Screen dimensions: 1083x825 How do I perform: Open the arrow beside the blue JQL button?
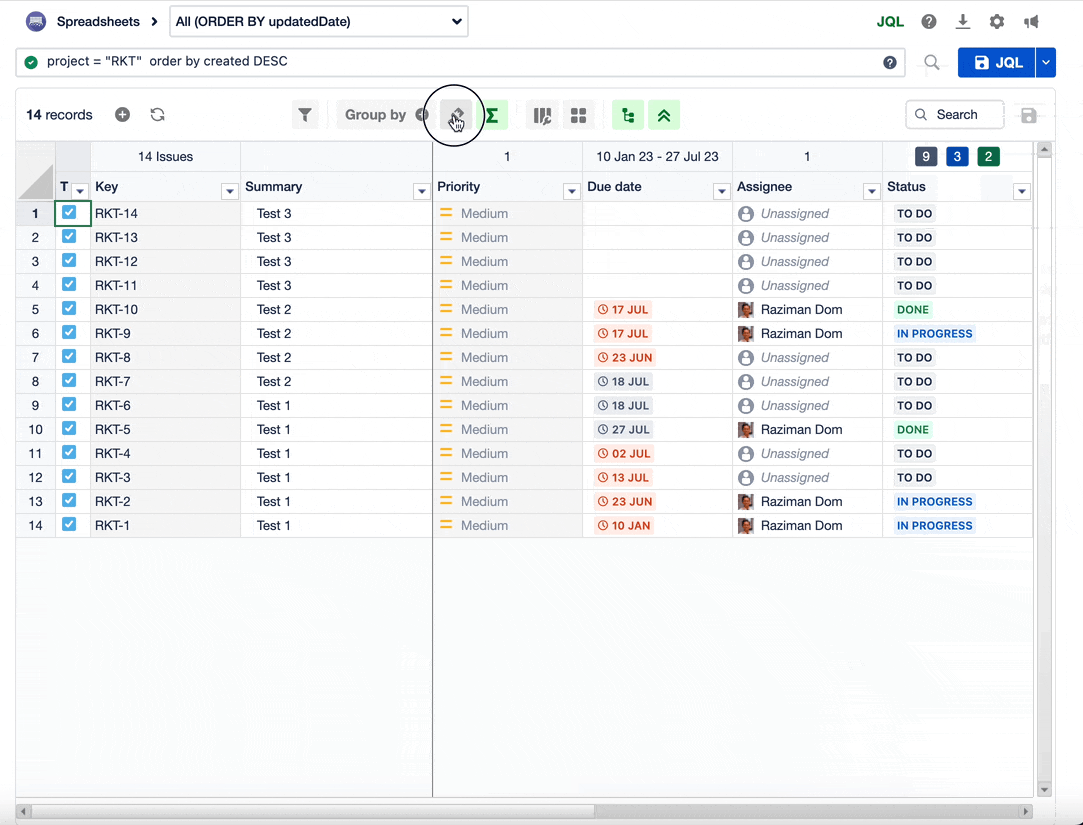[1046, 63]
